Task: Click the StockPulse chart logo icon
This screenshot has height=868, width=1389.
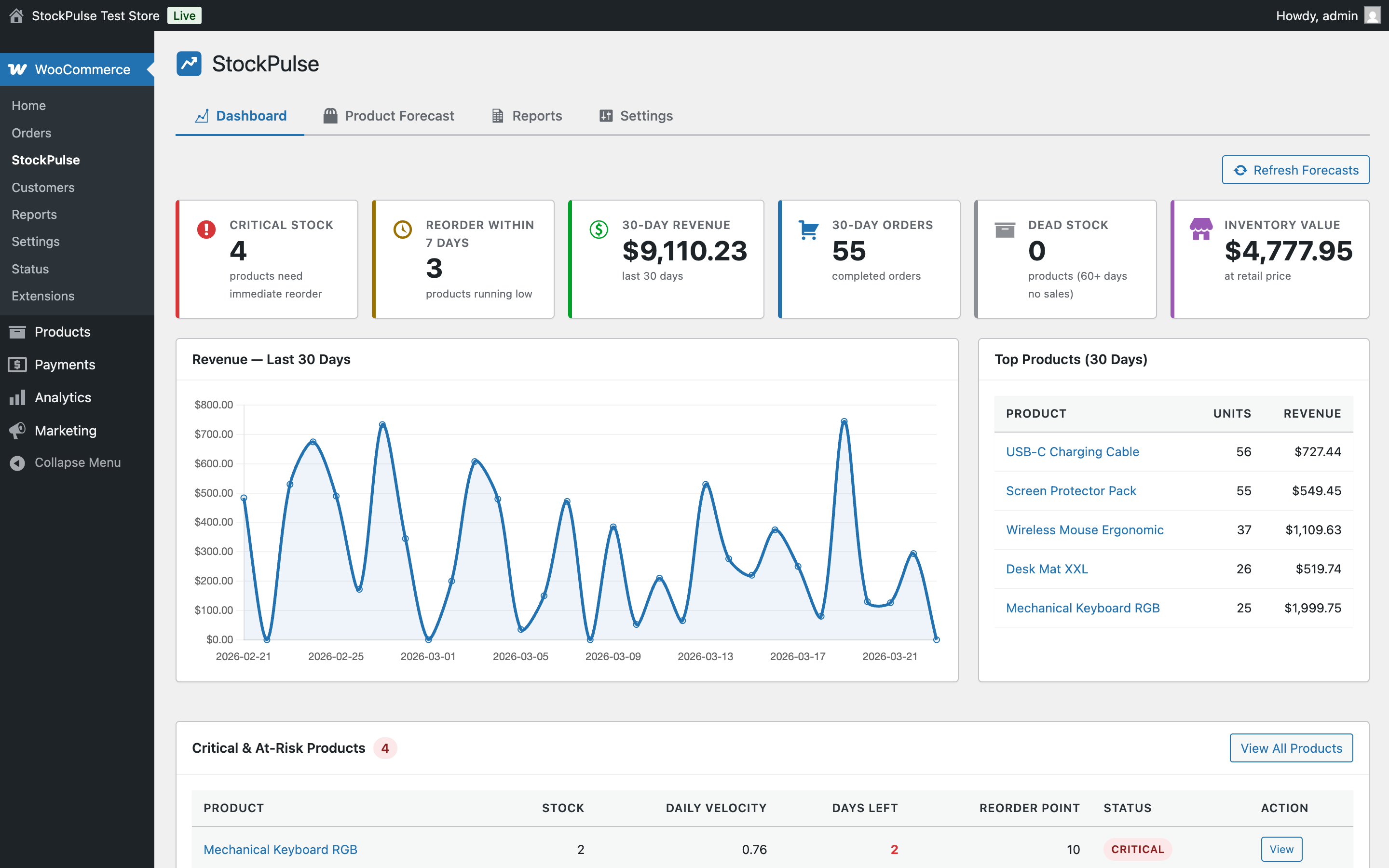Action: pyautogui.click(x=189, y=64)
